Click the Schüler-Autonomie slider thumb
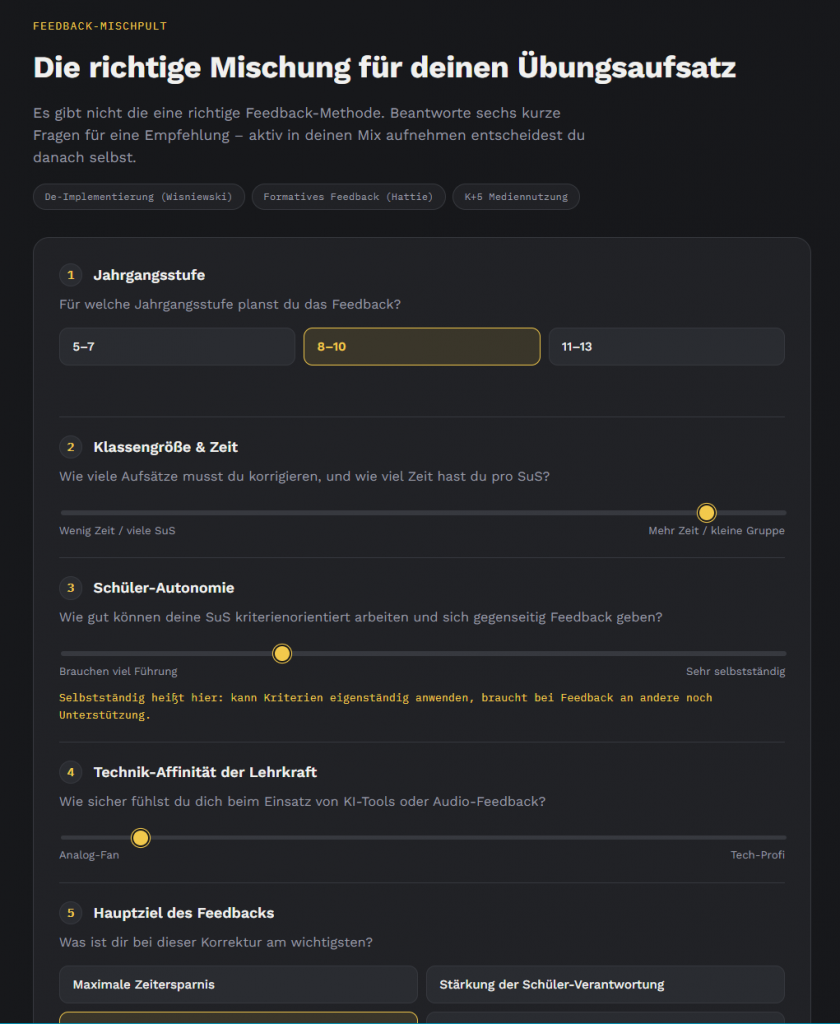Screen dimensions: 840x1024 [282, 653]
